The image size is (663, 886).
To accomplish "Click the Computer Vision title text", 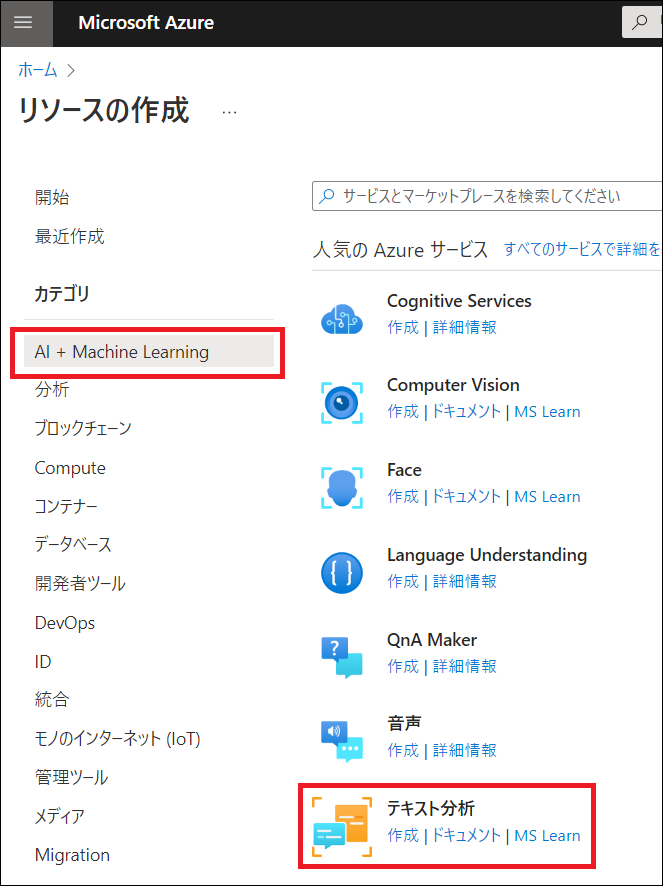I will (x=453, y=385).
